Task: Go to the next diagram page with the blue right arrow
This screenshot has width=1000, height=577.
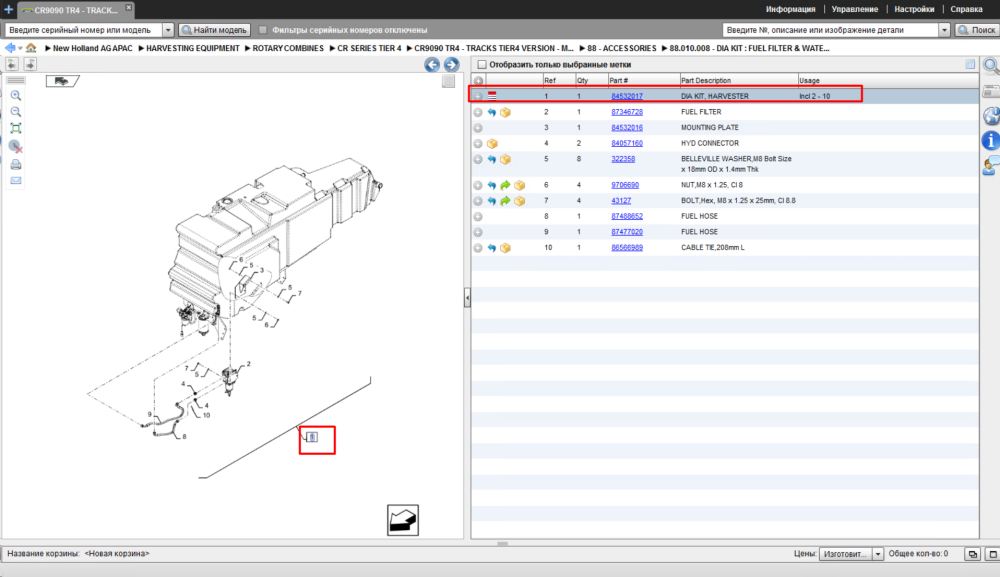Action: click(452, 64)
